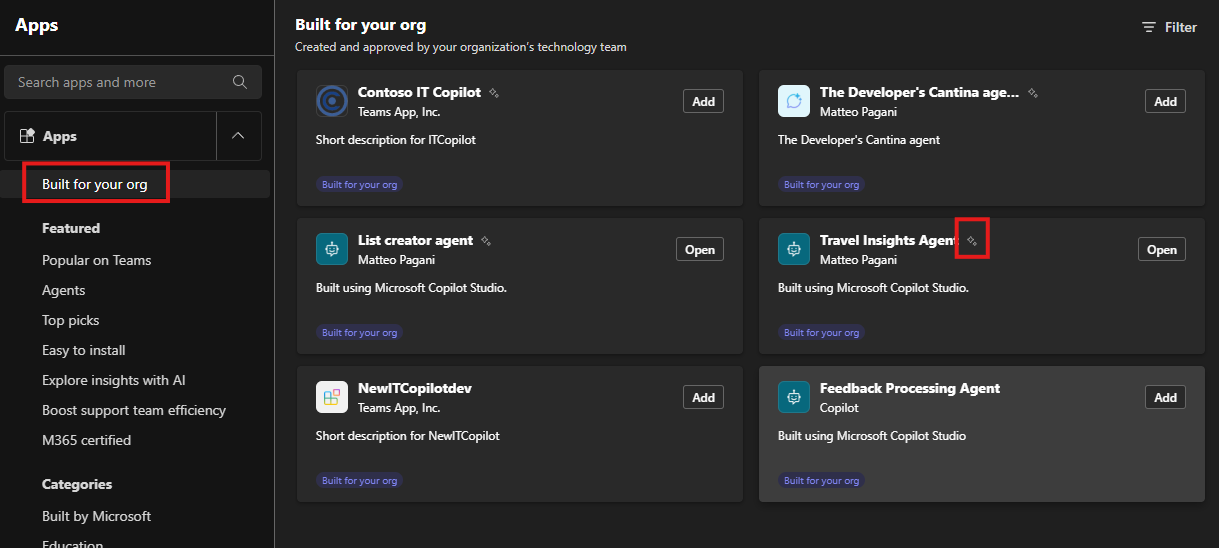
Task: Click the sparkle badge next to Contoso IT Copilot
Action: (x=494, y=93)
